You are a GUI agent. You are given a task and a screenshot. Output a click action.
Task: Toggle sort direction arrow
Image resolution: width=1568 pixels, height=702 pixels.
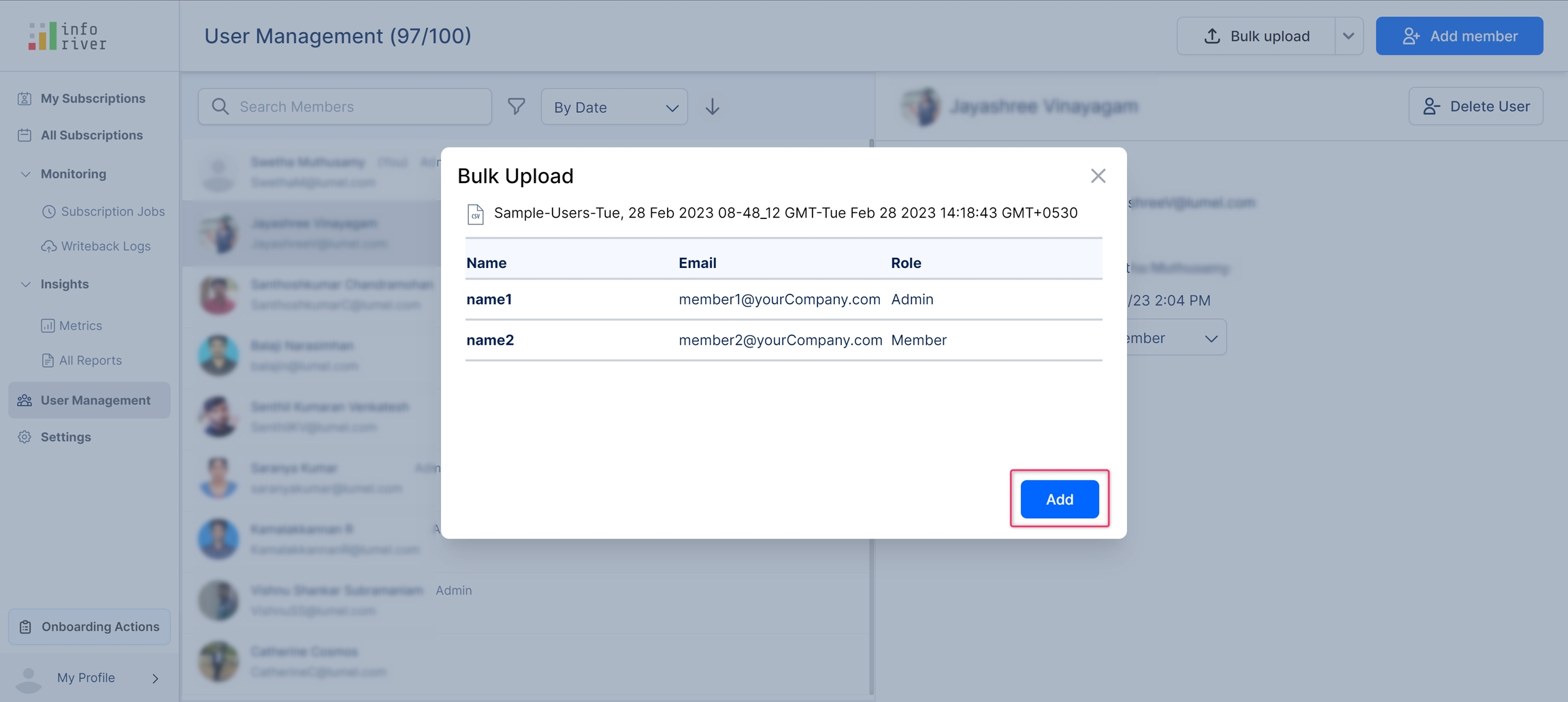[x=712, y=107]
